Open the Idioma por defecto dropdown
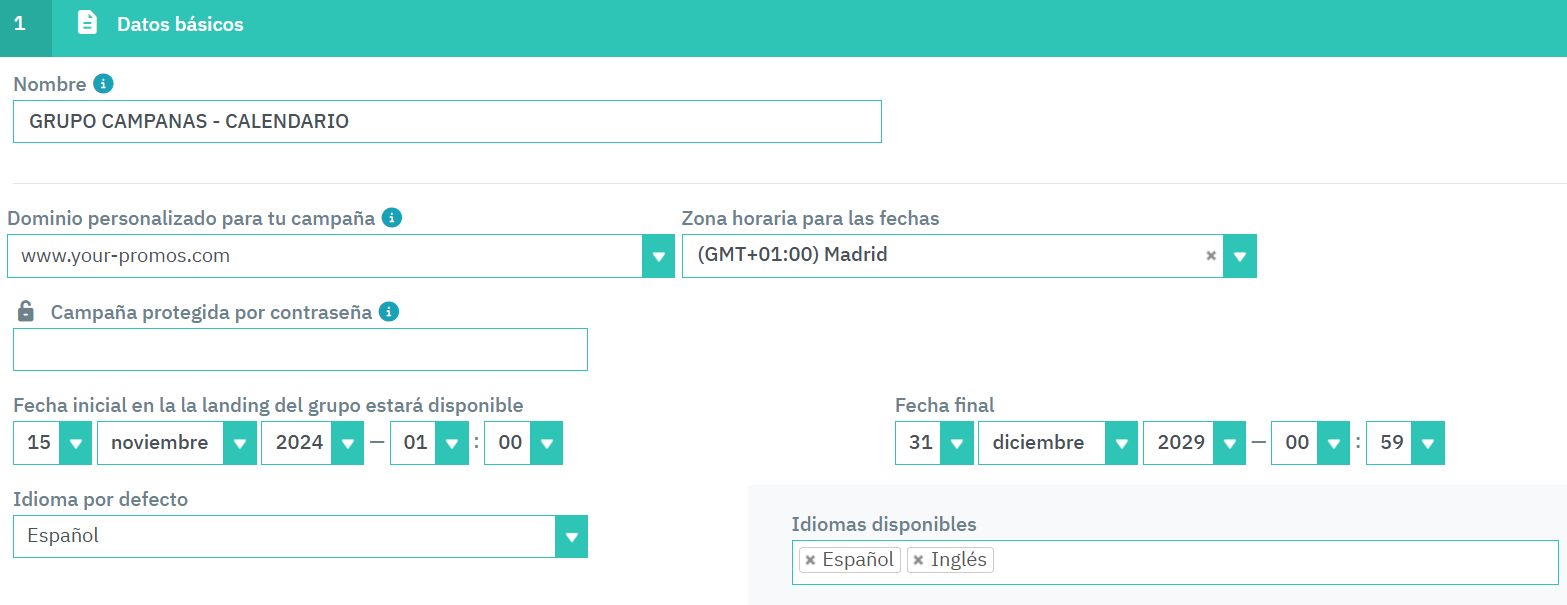The height and width of the screenshot is (605, 1567). [571, 536]
